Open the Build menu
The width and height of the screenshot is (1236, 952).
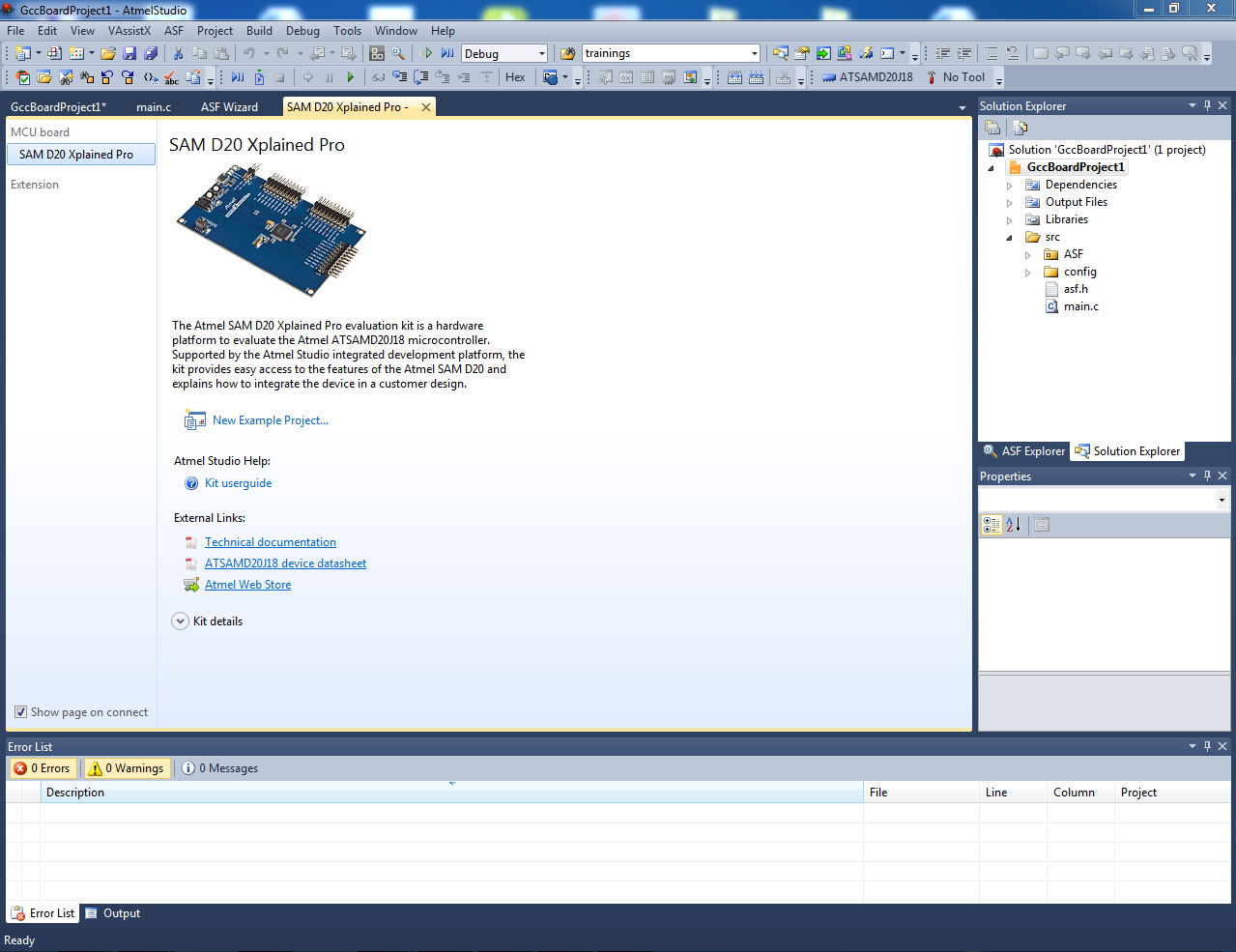[x=259, y=31]
